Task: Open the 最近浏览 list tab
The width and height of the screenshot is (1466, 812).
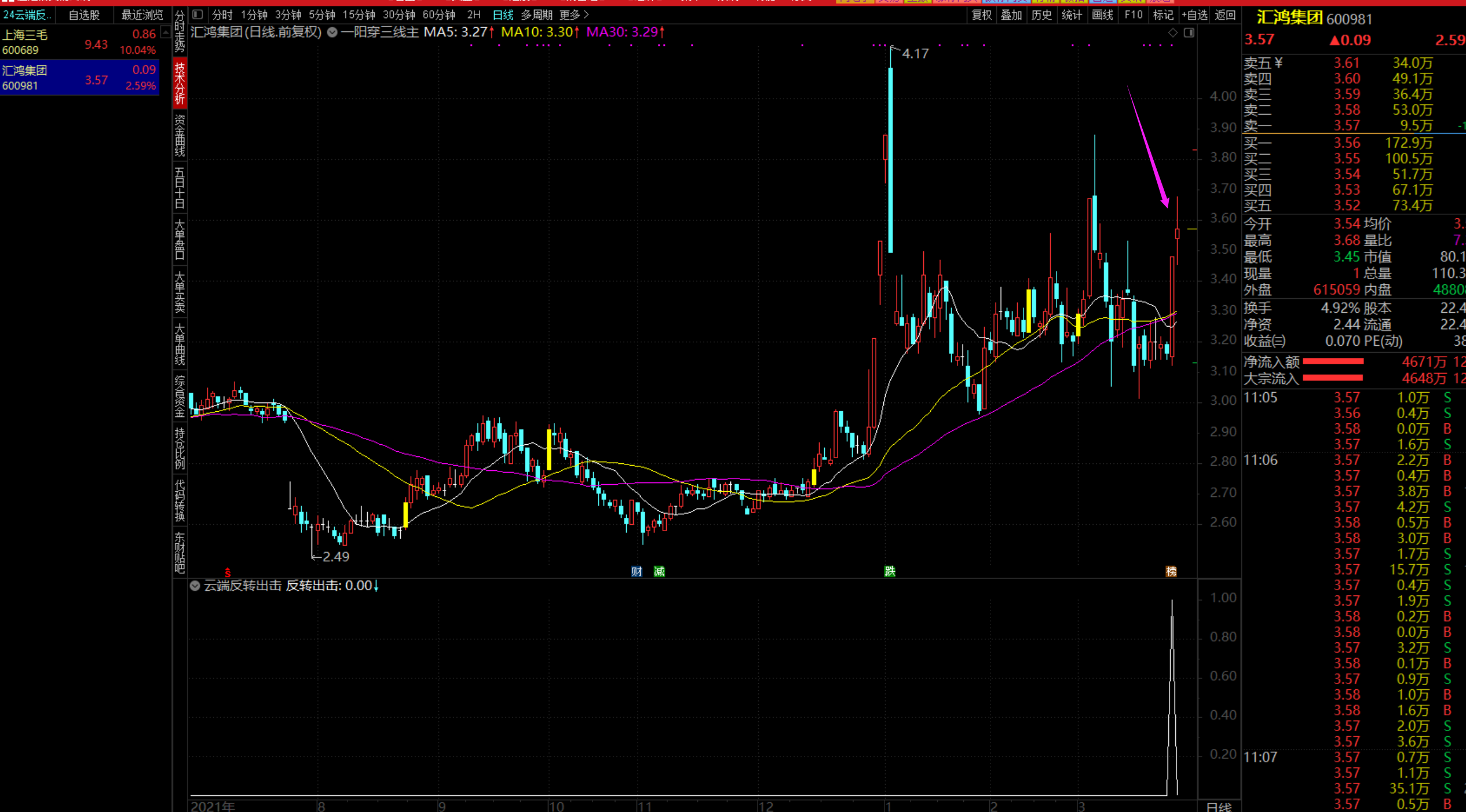Action: (x=142, y=14)
